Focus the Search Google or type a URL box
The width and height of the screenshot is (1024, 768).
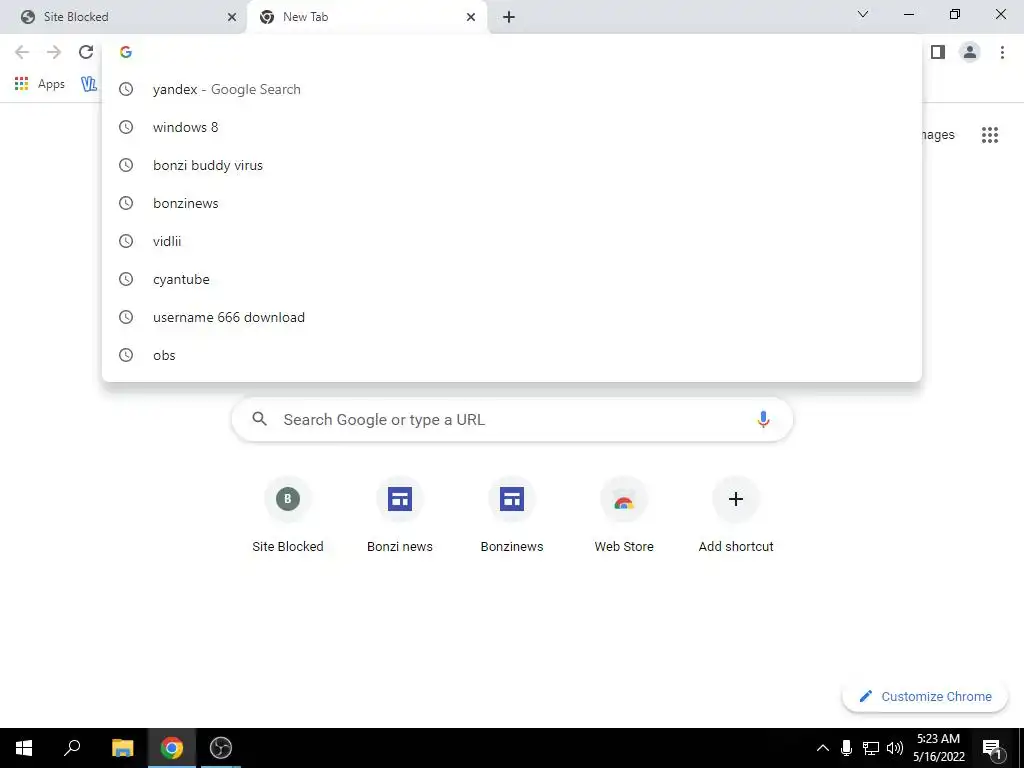512,419
